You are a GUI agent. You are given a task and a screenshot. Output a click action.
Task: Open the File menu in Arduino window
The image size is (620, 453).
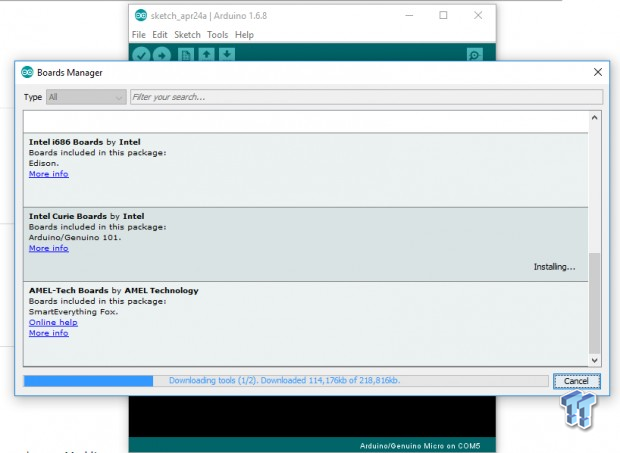click(139, 35)
